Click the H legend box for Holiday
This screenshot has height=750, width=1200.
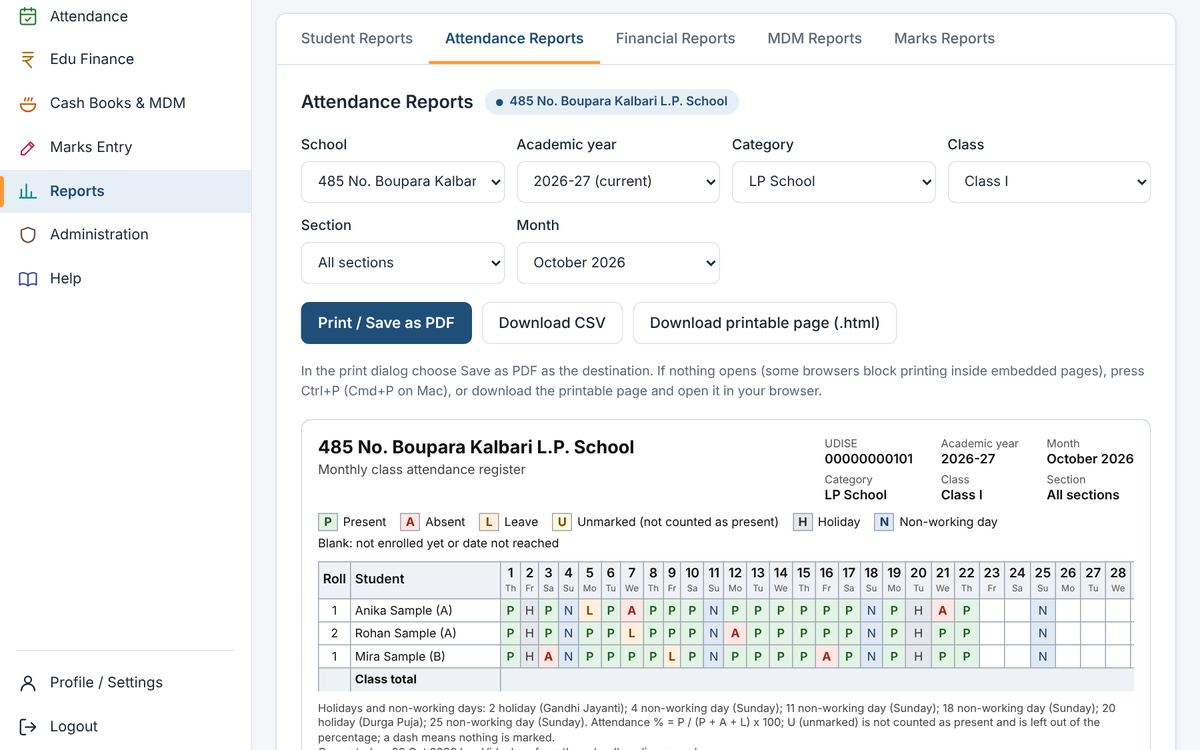[802, 522]
